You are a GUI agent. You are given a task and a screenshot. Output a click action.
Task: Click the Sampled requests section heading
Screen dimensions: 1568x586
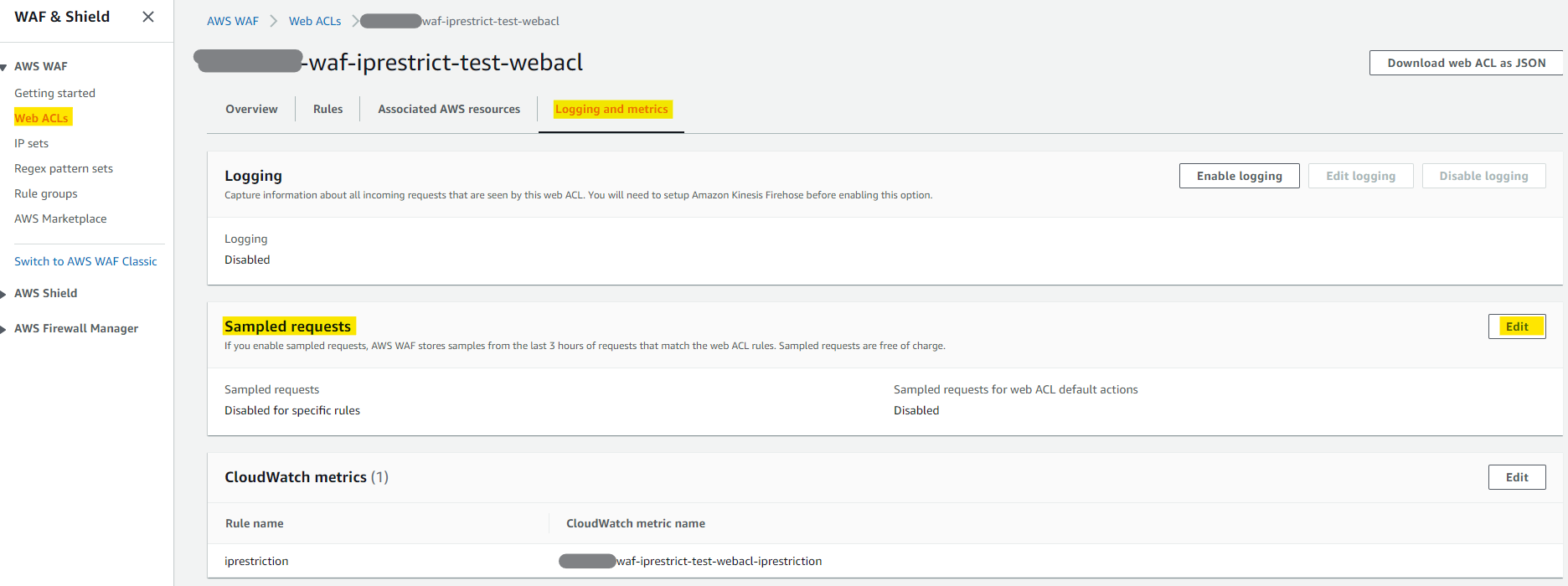point(287,326)
